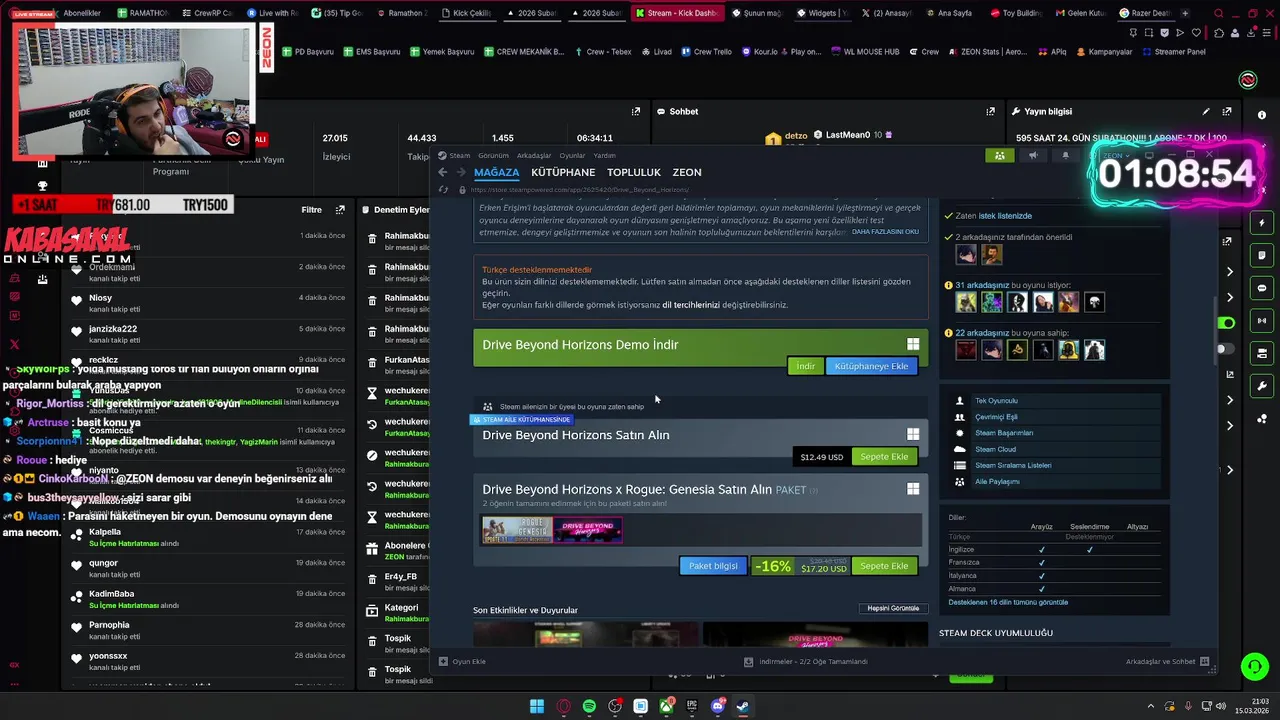The image size is (1280, 720).
Task: Switch to KÜTÜPHANE tab
Action: pyautogui.click(x=563, y=172)
